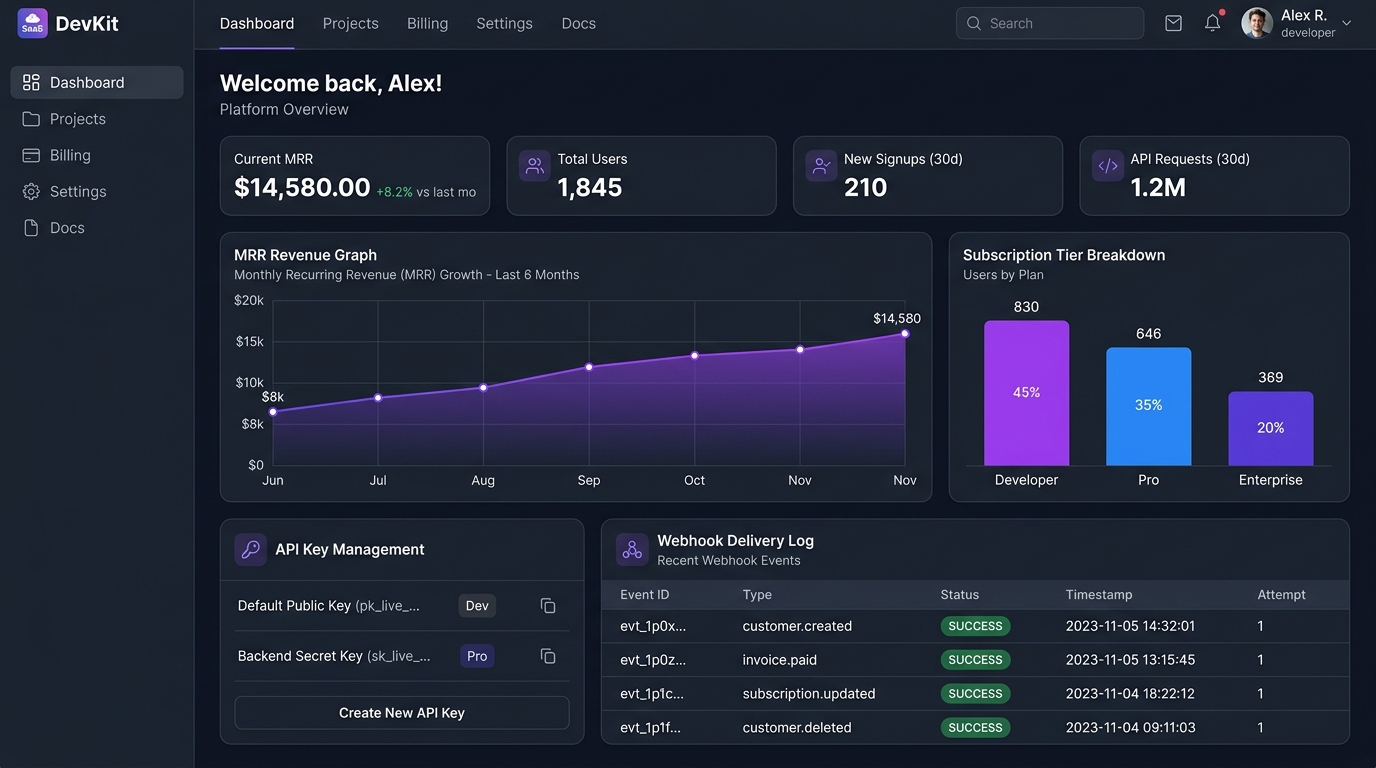Copy the Default Public Key
1376x768 pixels.
tap(548, 606)
